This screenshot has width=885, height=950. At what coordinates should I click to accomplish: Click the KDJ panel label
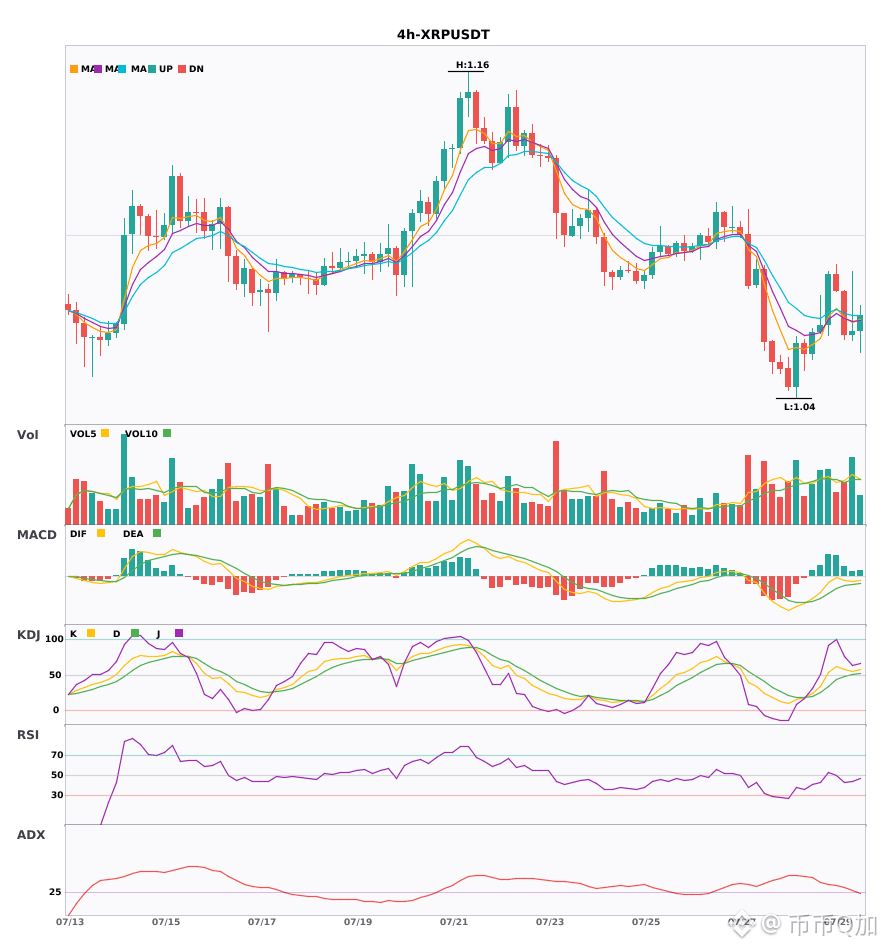click(28, 635)
